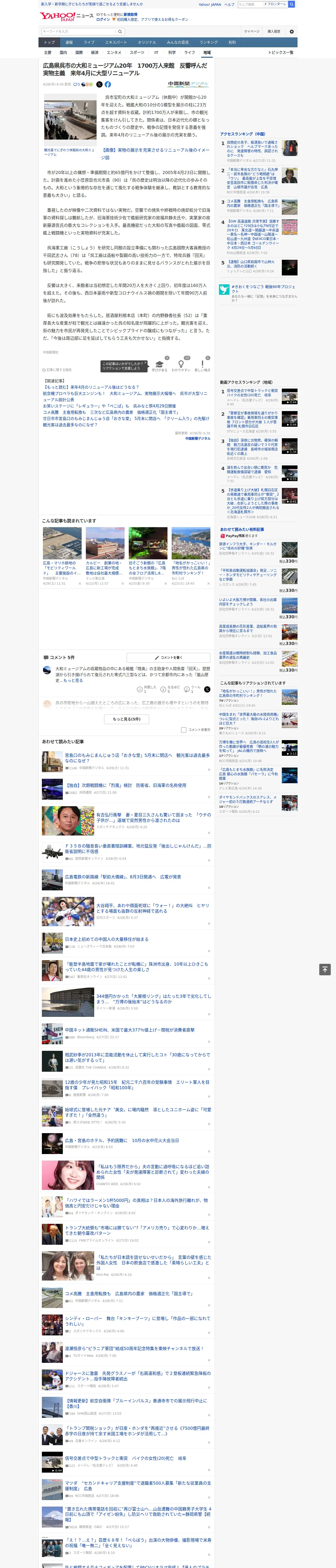Open the 中国新興通販SHEIN article
336x1568 pixels.
130,1030
